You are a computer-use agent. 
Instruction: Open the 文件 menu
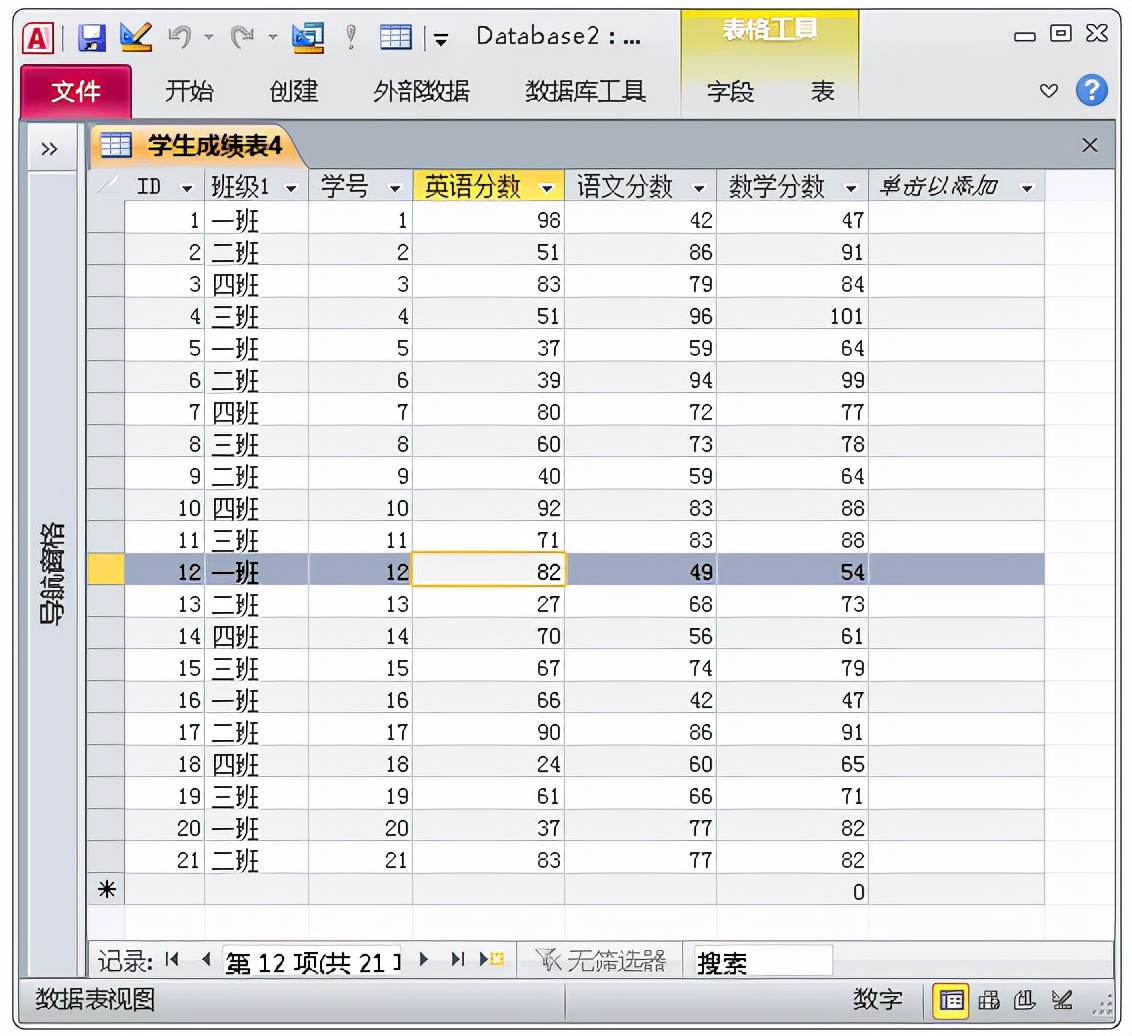coord(75,91)
